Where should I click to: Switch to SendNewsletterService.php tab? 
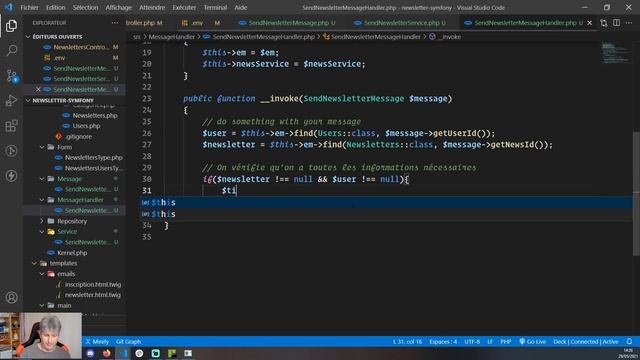coord(401,23)
